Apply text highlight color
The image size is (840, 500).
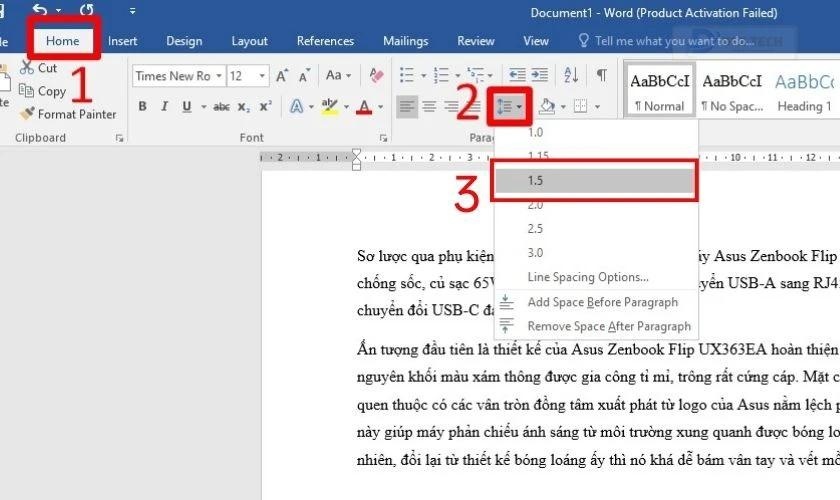329,106
